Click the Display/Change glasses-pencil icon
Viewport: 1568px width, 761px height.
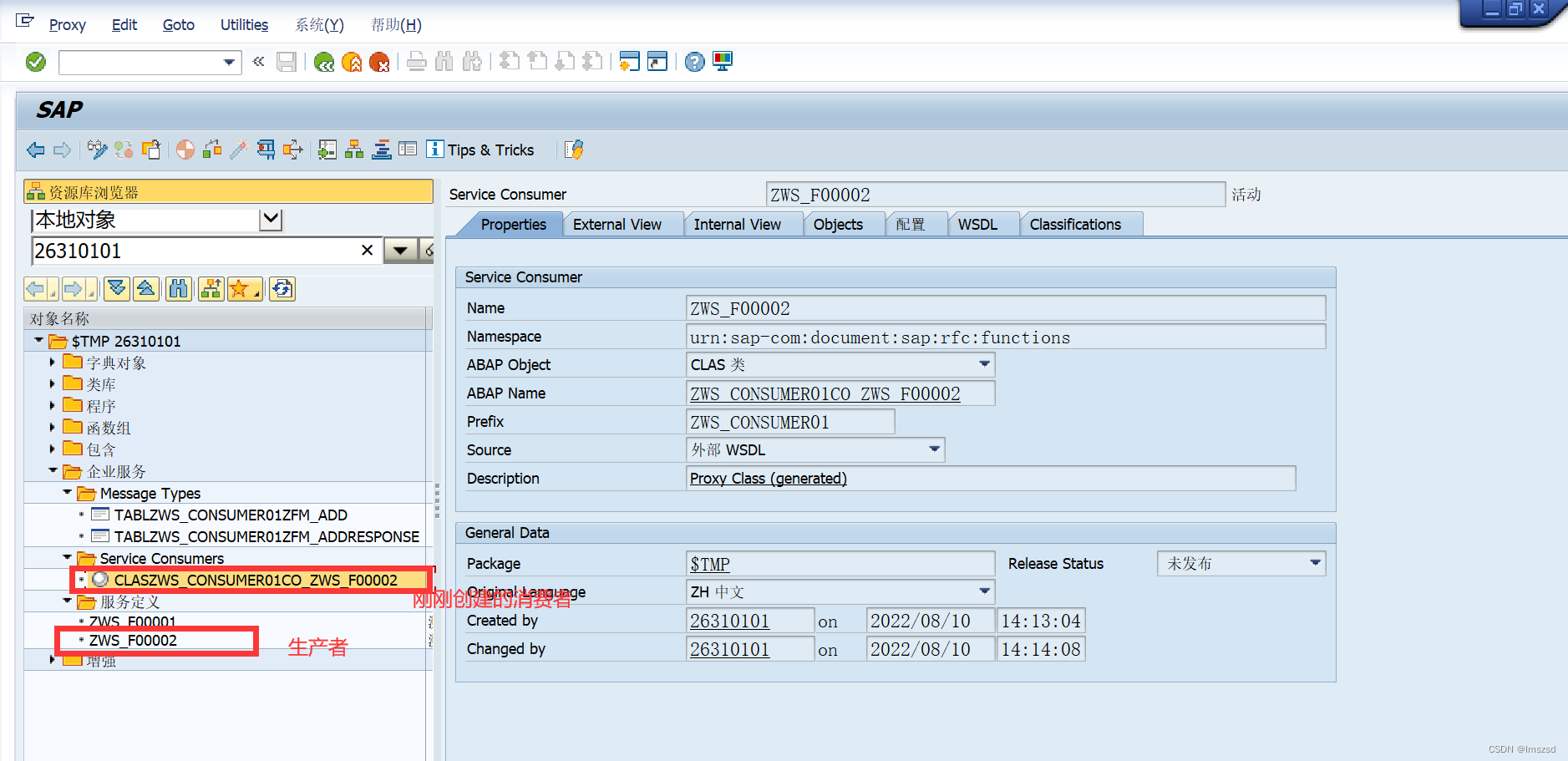pyautogui.click(x=97, y=150)
